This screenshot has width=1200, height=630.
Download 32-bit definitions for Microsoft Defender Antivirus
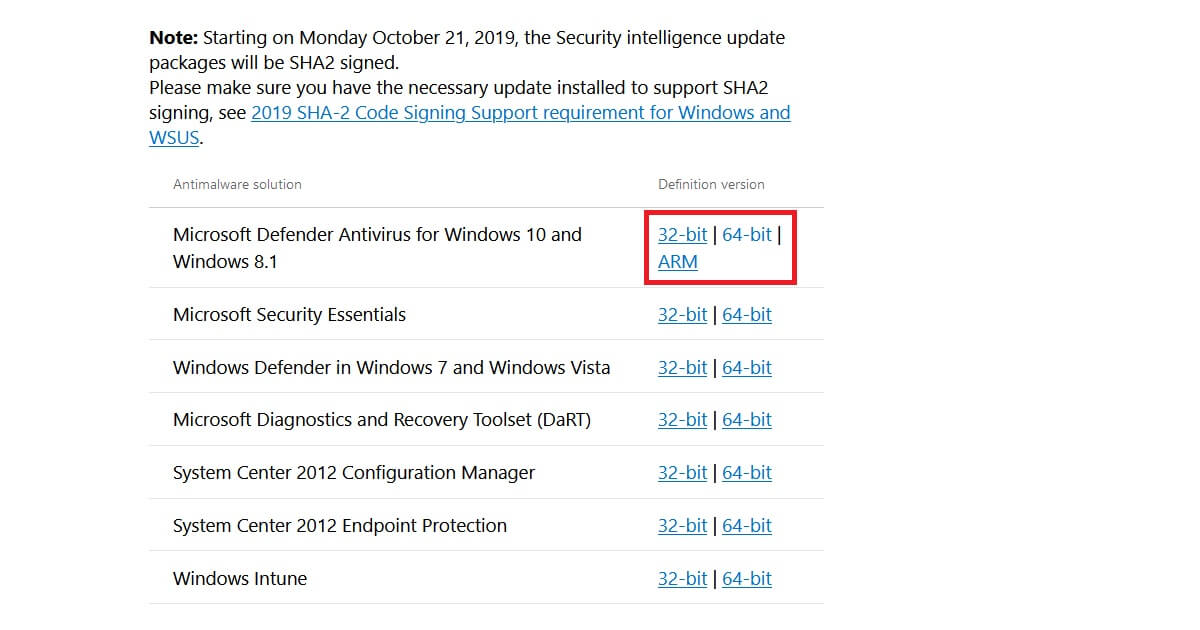(x=682, y=234)
